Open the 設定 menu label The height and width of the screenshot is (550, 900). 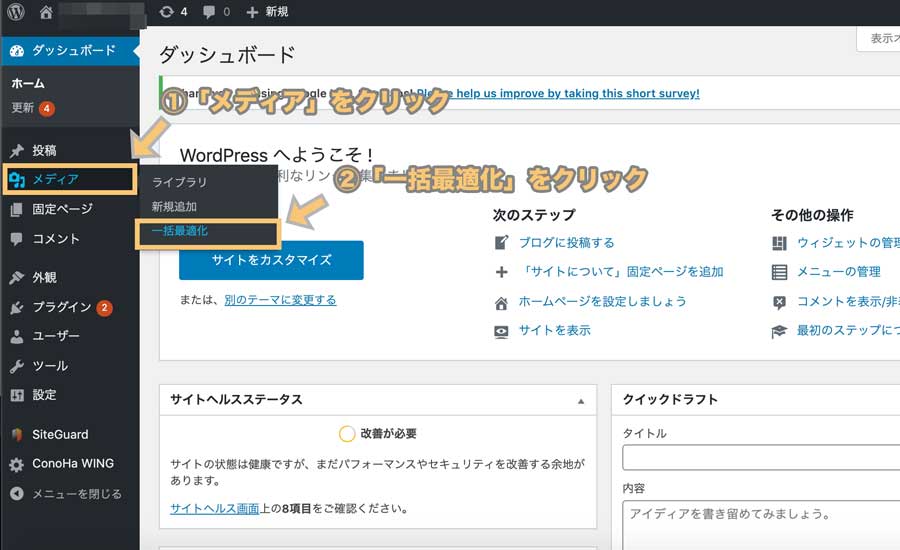pyautogui.click(x=44, y=394)
